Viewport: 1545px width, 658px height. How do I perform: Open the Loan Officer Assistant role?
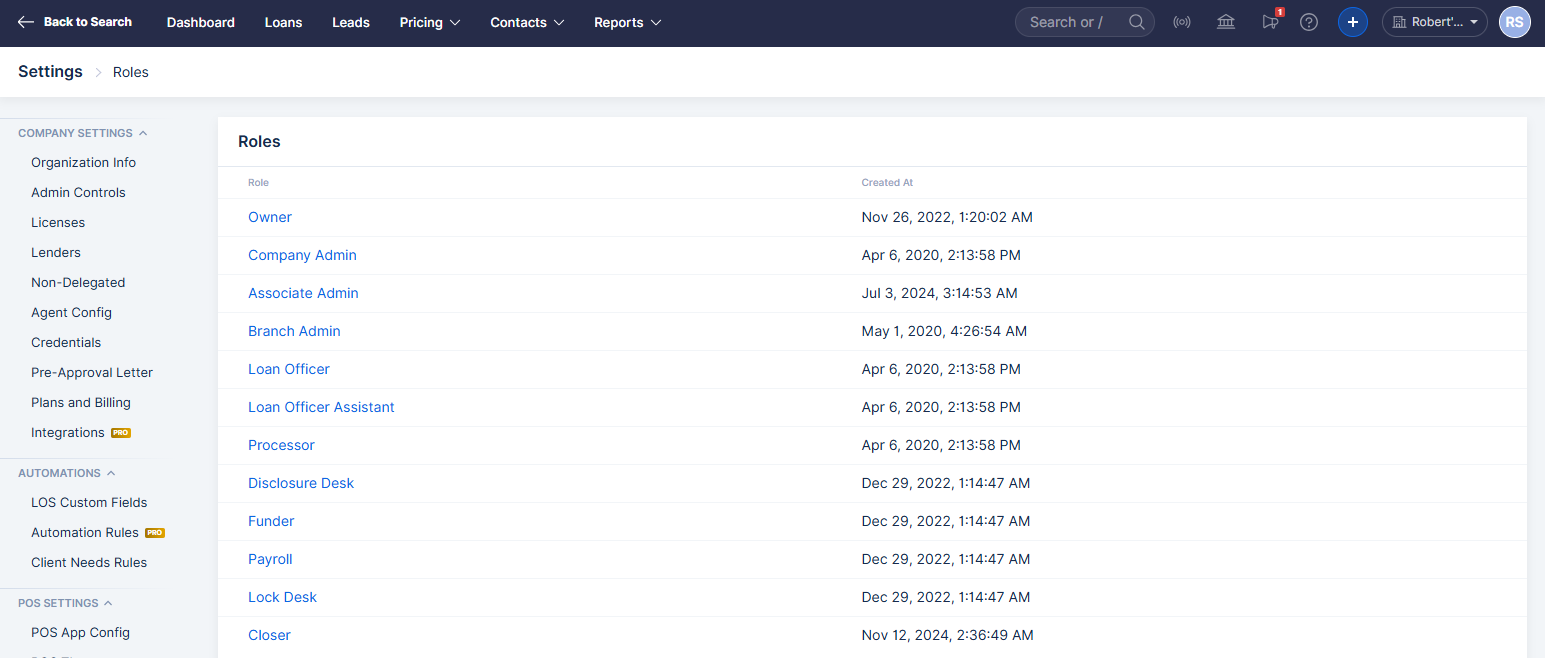tap(321, 407)
